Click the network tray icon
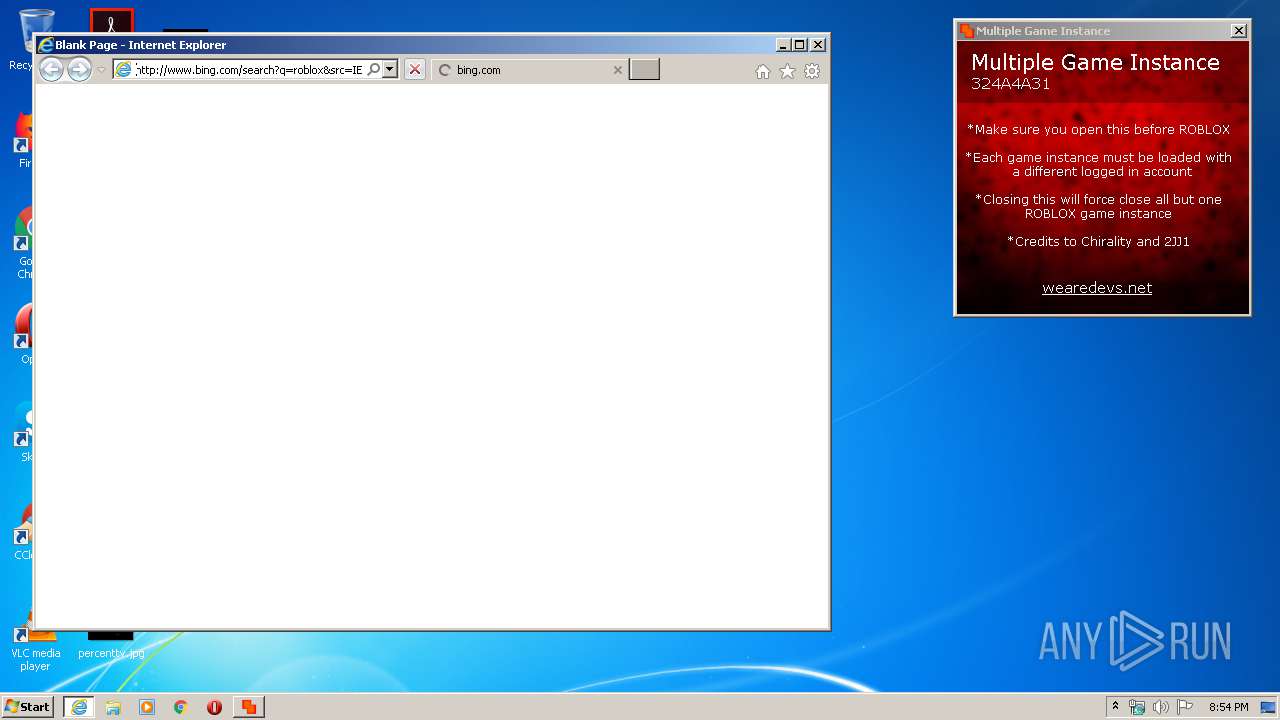Viewport: 1280px width, 720px height. coord(1137,707)
